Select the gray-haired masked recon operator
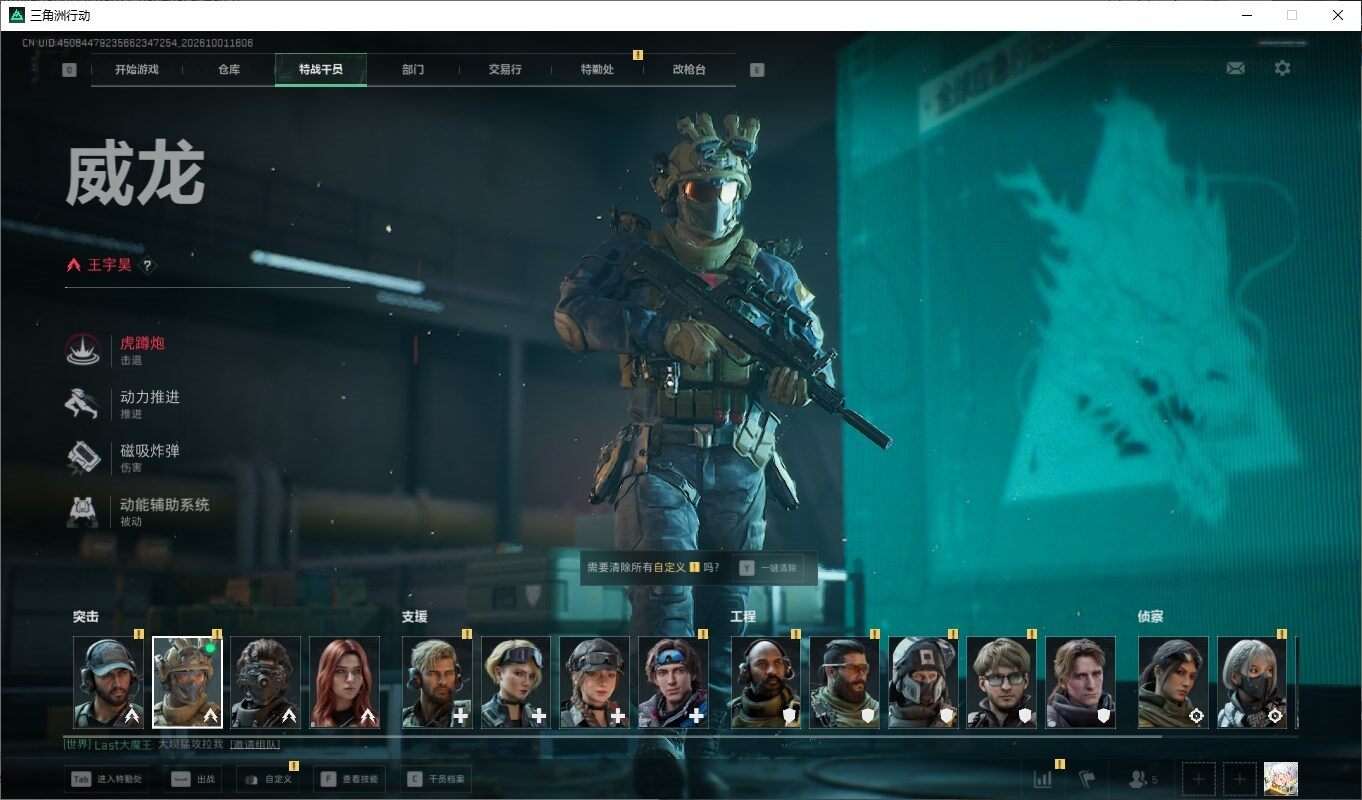 [1252, 682]
